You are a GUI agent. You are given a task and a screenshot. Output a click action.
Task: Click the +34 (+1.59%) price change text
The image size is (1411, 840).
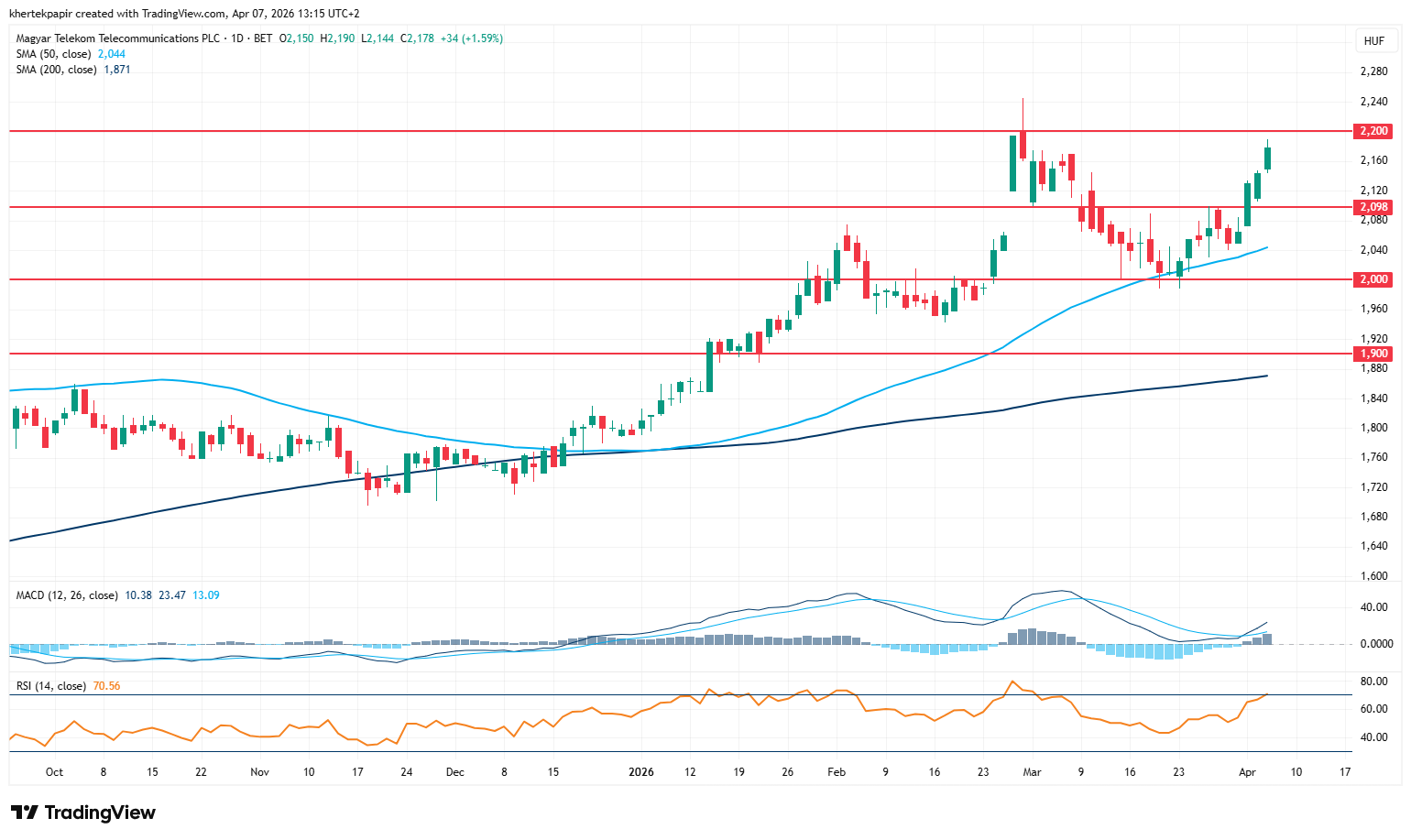(471, 38)
